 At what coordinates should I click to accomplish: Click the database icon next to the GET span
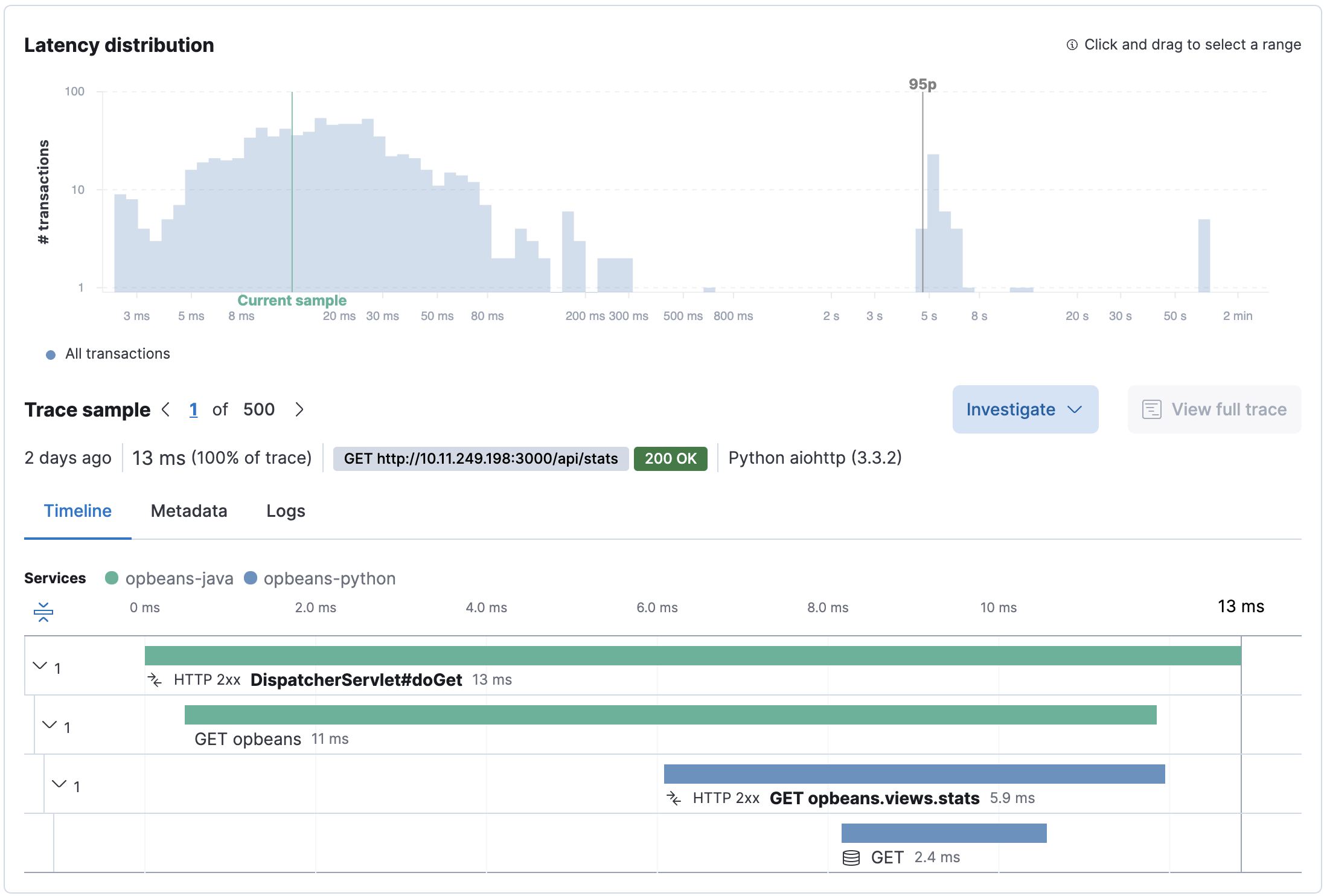tap(851, 857)
